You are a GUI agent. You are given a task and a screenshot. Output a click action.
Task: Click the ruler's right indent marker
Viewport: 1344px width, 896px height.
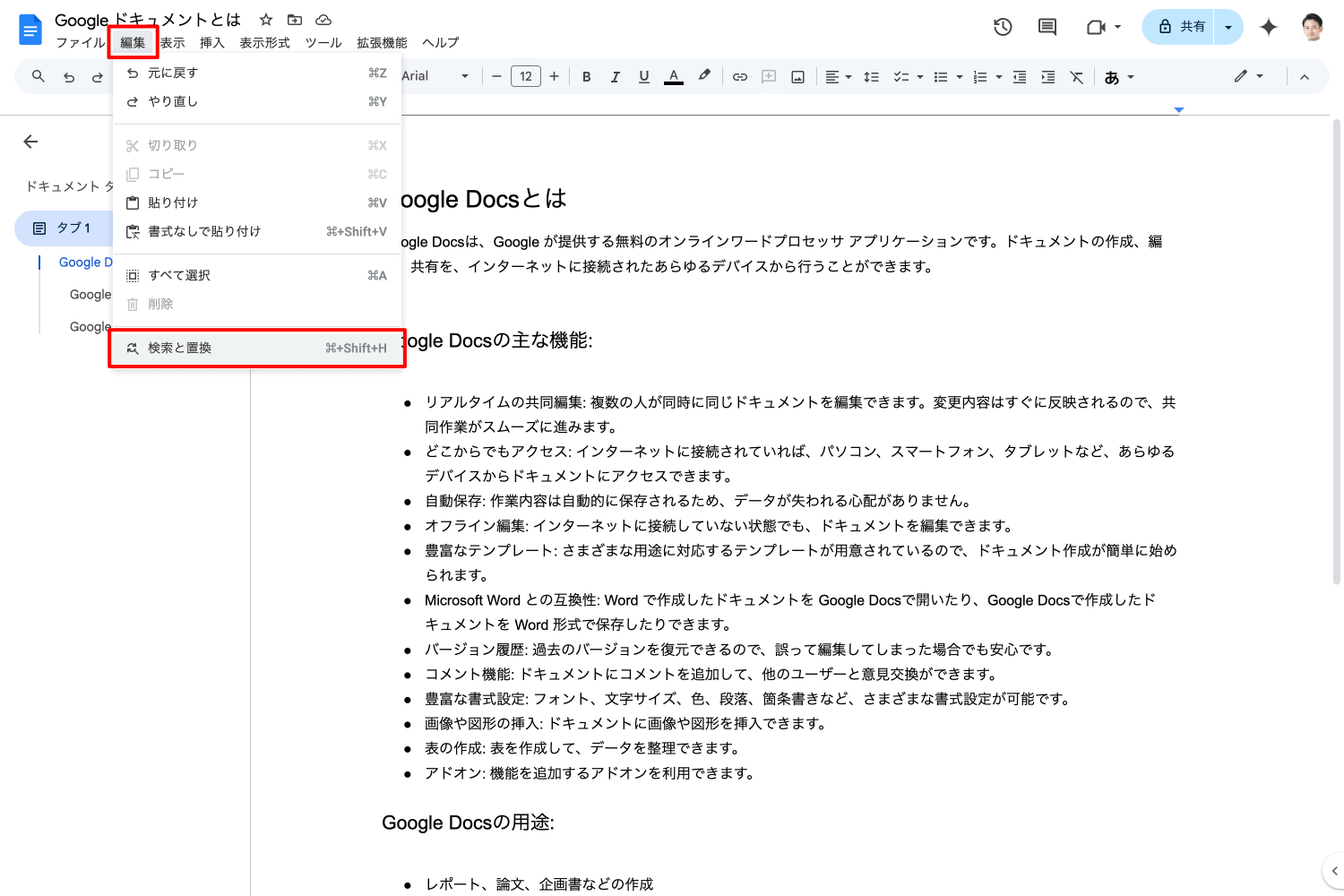coord(1179,109)
